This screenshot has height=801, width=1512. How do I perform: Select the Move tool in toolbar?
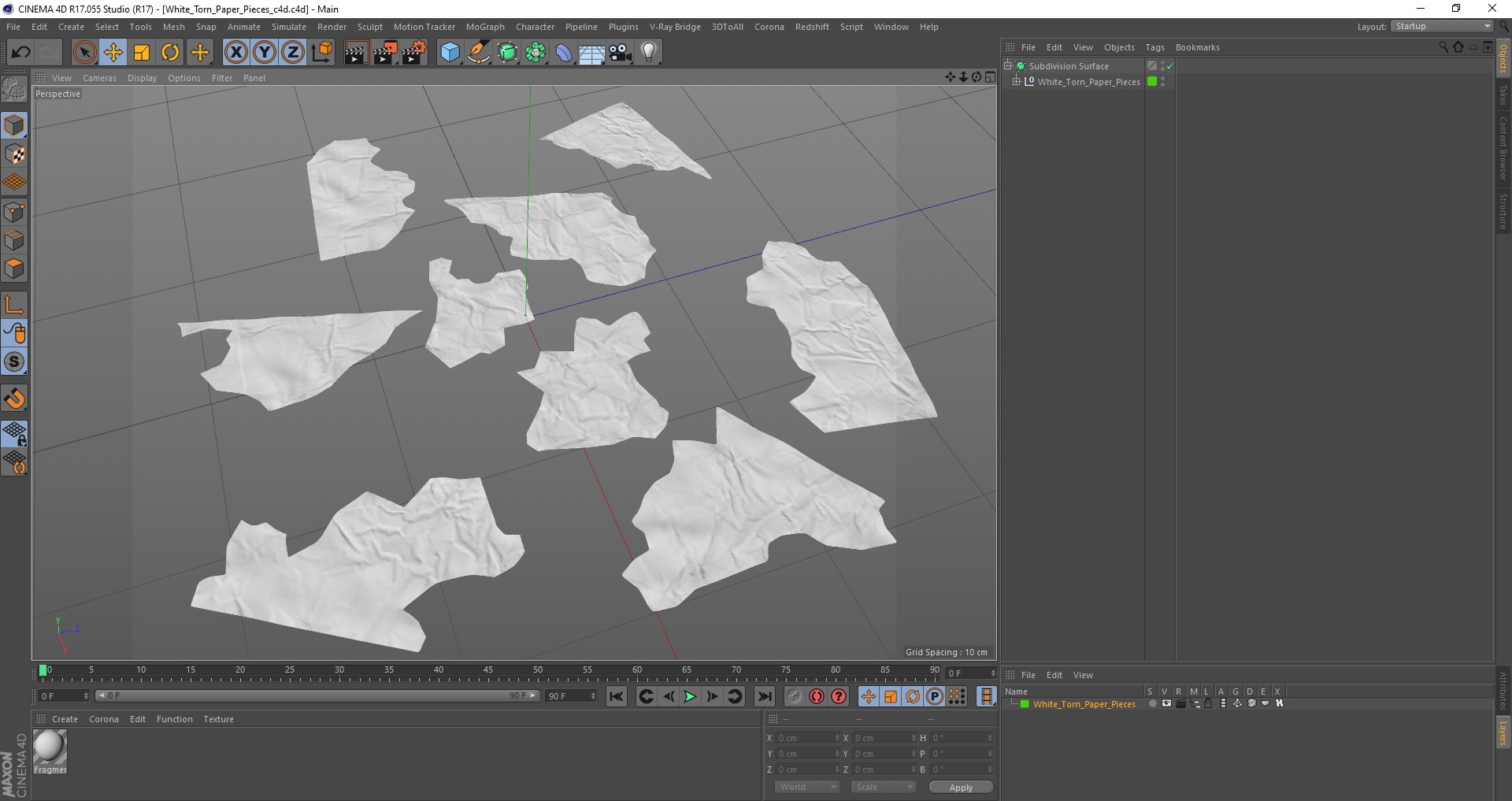point(113,53)
